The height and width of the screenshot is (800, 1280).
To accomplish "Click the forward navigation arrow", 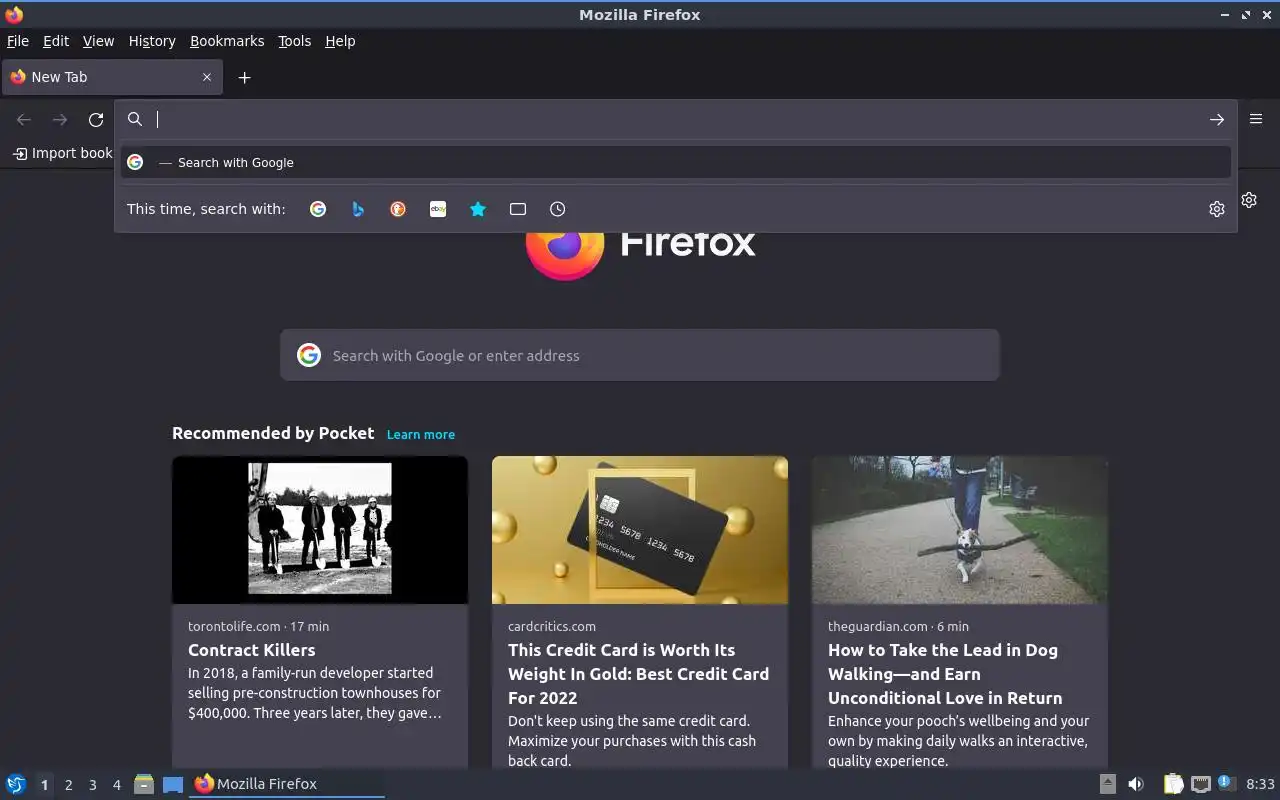I will click(60, 120).
